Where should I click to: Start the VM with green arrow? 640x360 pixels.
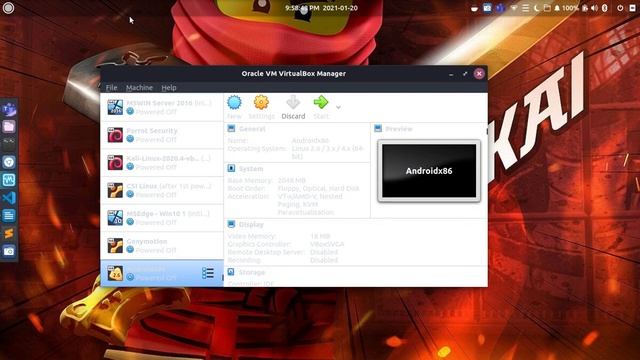321,102
